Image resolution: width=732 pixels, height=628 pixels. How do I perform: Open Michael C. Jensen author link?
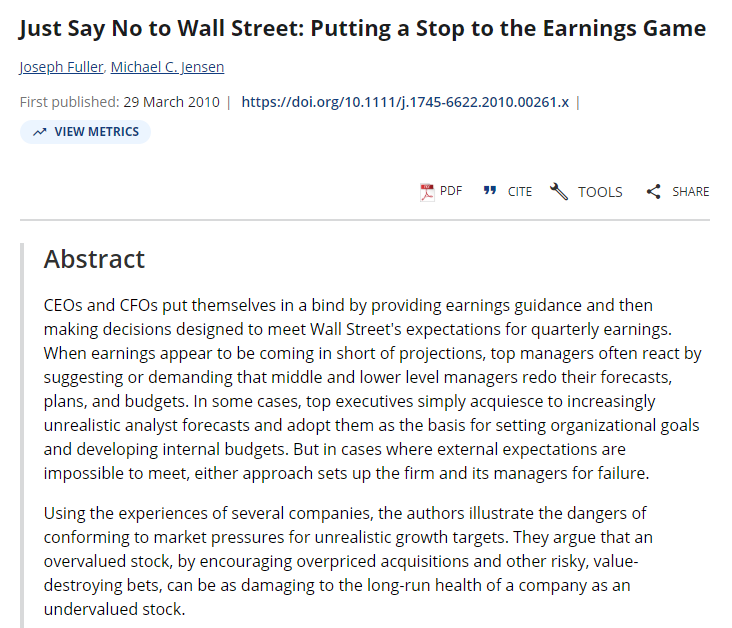(x=167, y=67)
